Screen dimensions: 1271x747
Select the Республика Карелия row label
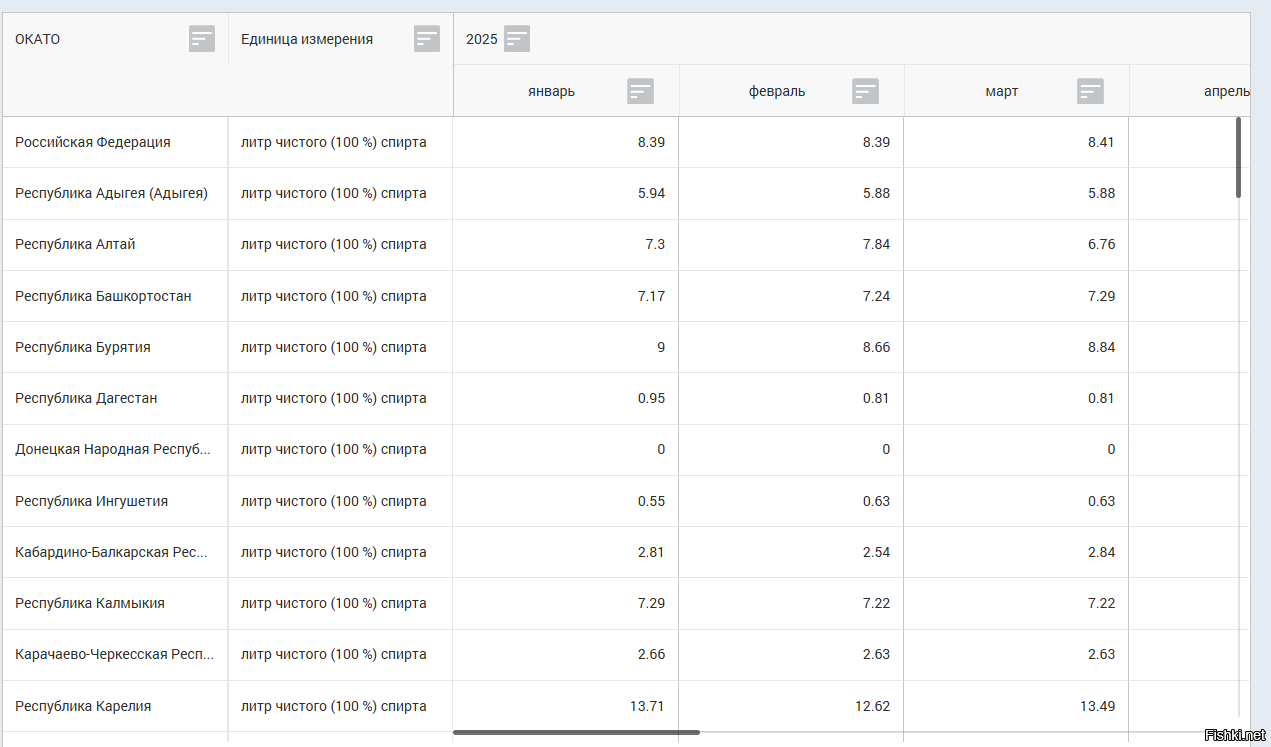click(83, 706)
